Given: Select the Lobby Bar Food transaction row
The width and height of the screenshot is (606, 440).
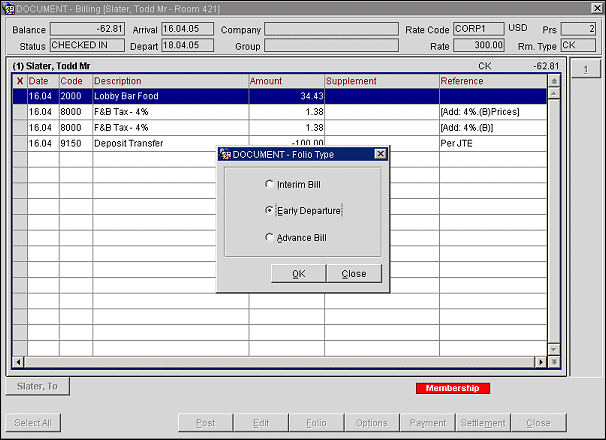Looking at the screenshot, I should tap(150, 96).
